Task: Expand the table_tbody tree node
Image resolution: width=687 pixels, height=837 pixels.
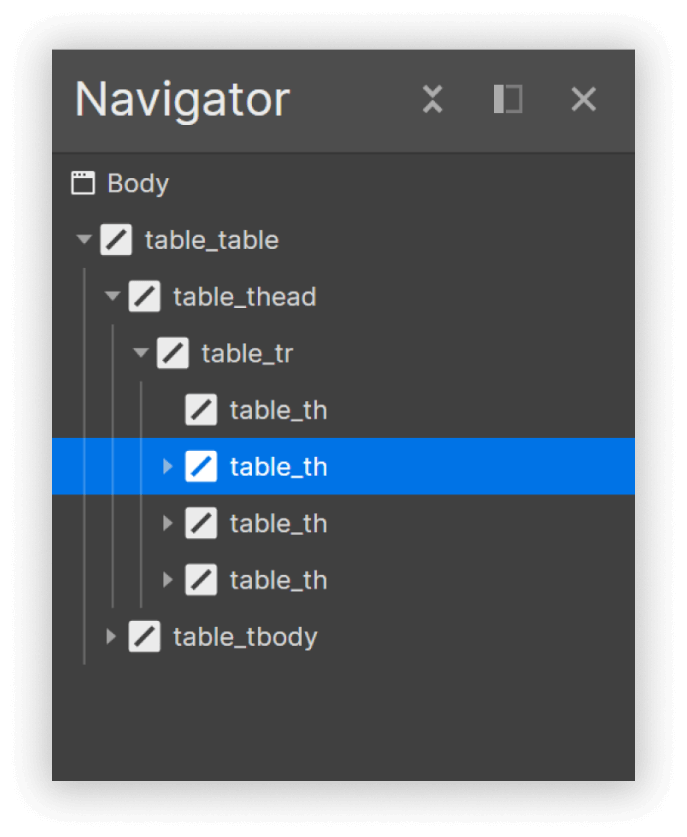Action: pyautogui.click(x=111, y=637)
